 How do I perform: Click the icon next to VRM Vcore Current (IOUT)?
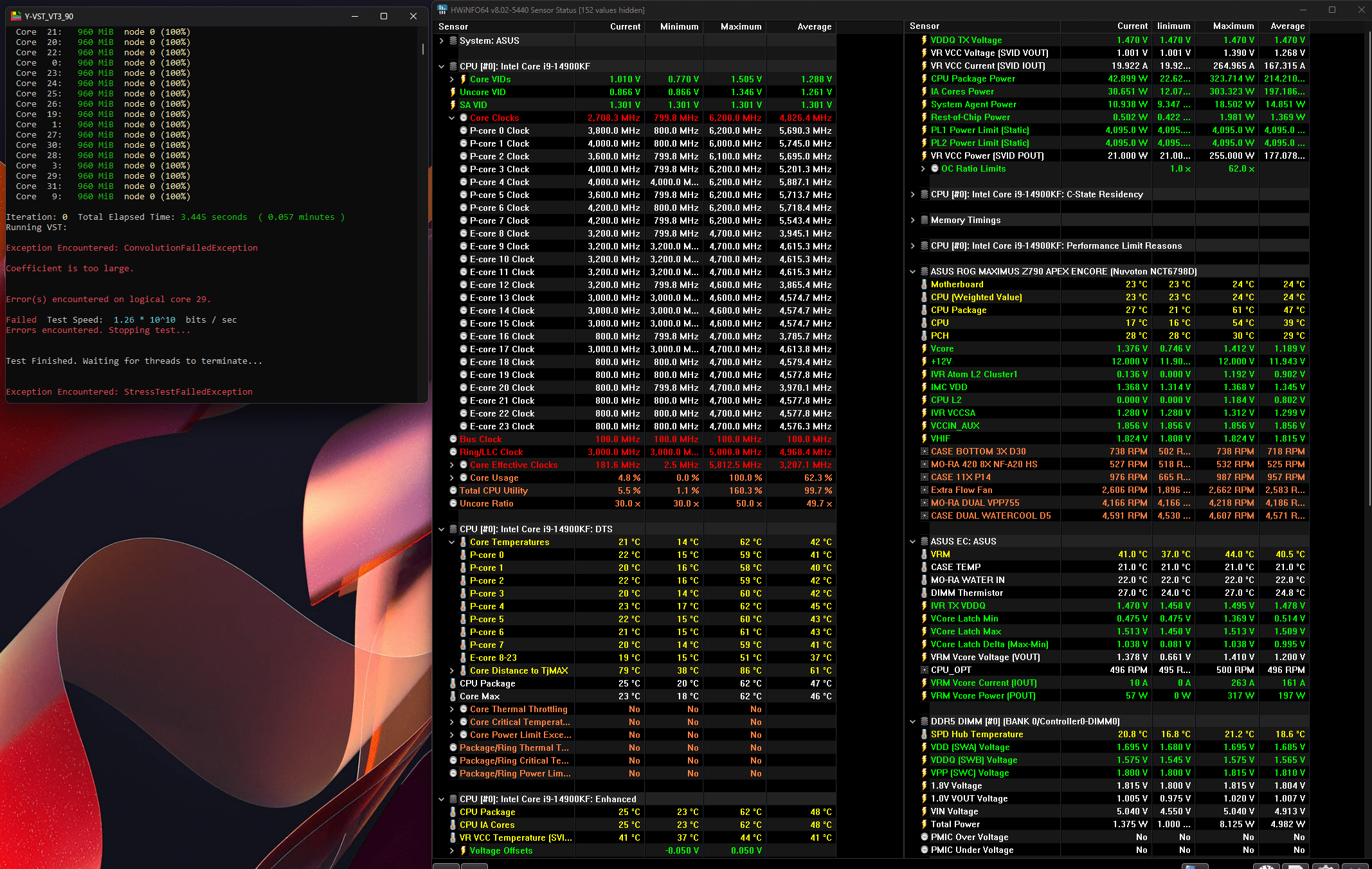924,683
